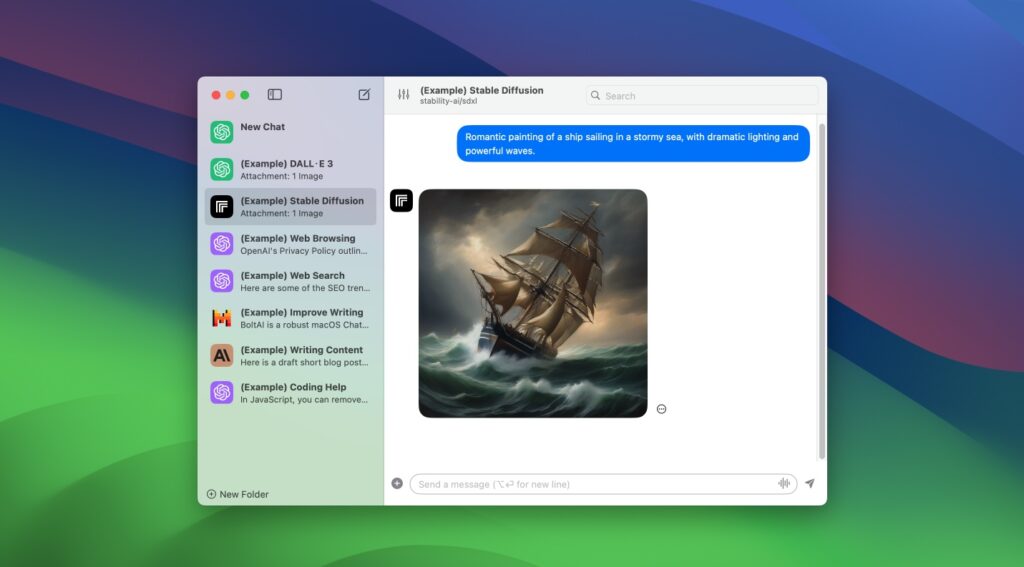This screenshot has height=567, width=1024.
Task: Open the generated ship painting image
Action: point(533,303)
